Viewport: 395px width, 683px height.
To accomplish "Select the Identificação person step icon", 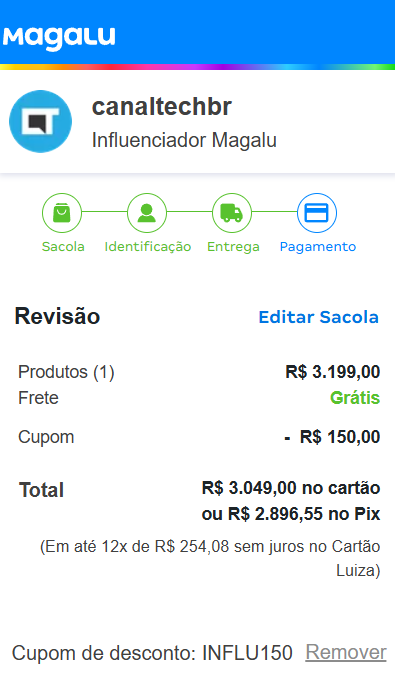I will [x=147, y=213].
